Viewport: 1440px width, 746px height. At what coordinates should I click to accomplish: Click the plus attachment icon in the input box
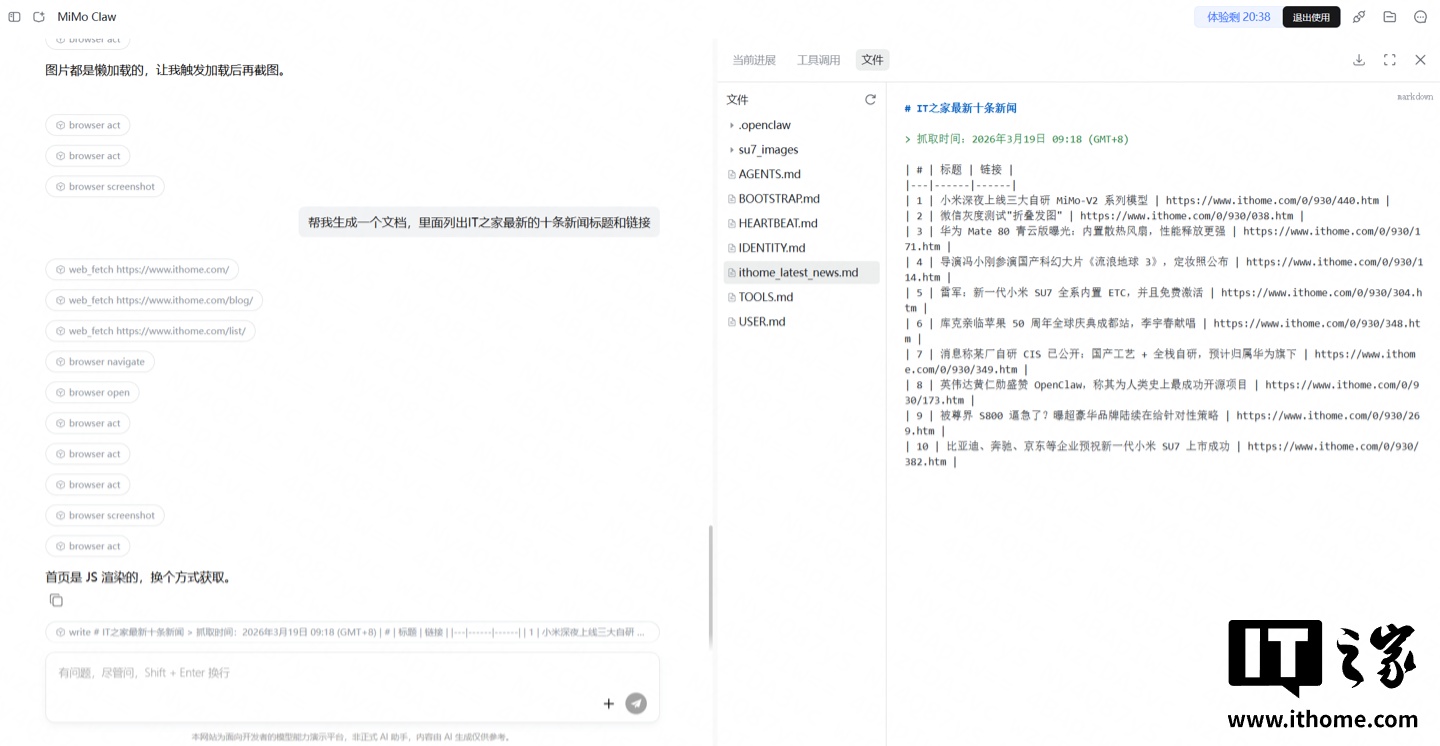pos(608,703)
